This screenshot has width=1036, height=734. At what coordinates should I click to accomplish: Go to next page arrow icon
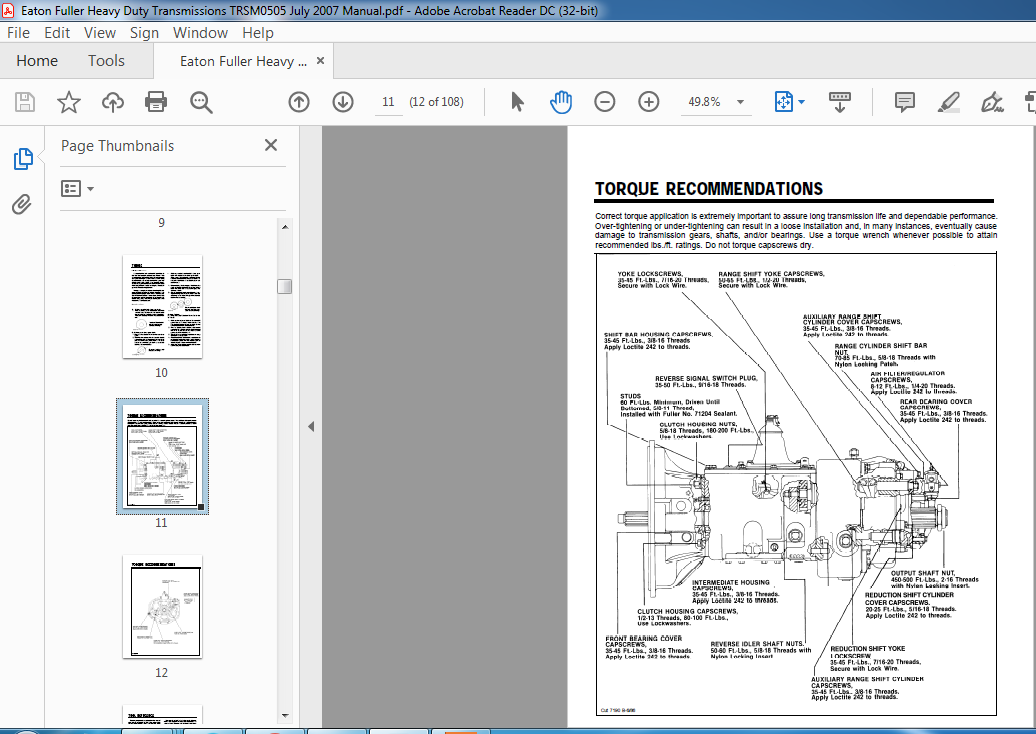point(343,102)
